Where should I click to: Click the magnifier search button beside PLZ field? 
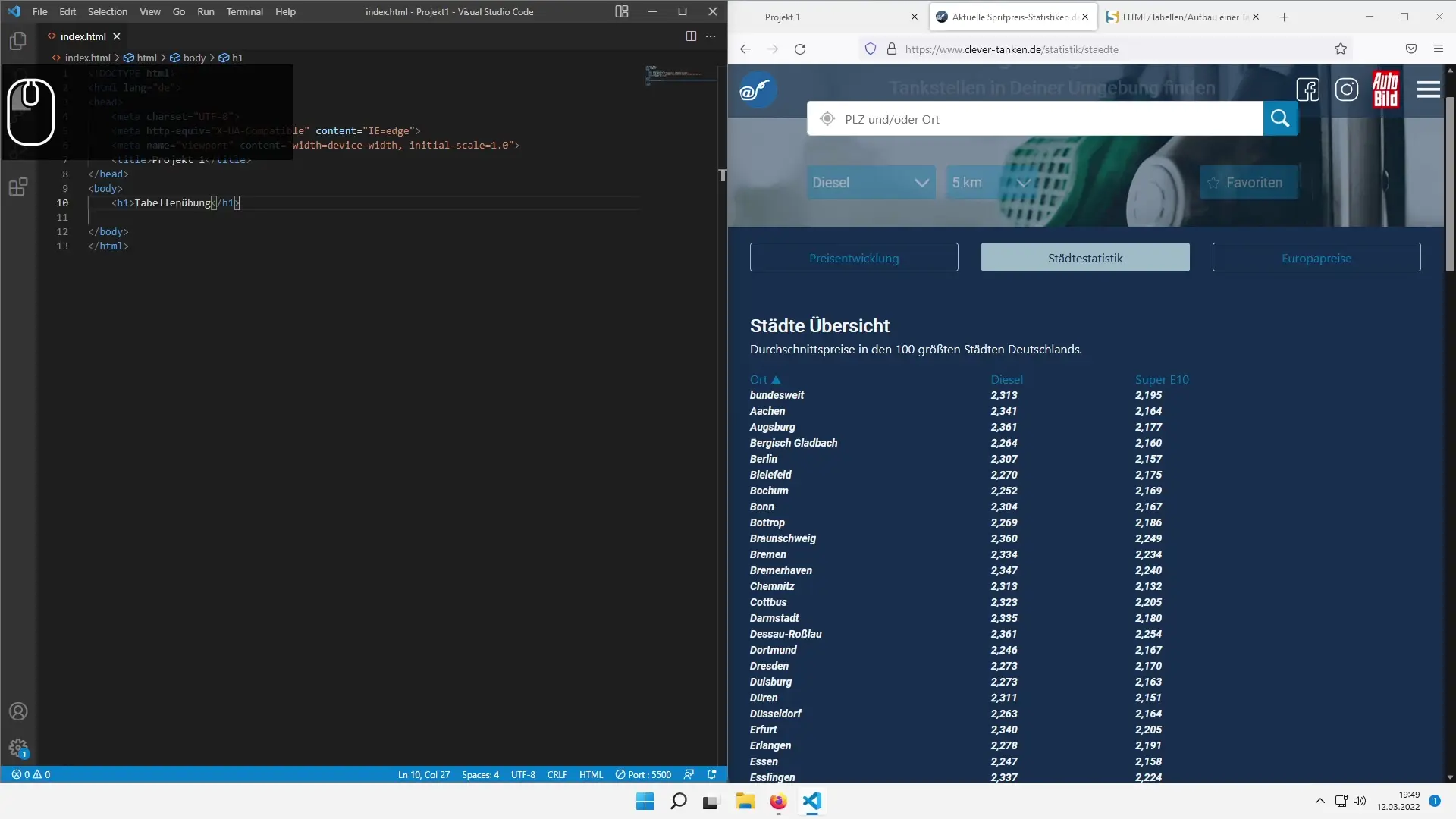(1280, 118)
